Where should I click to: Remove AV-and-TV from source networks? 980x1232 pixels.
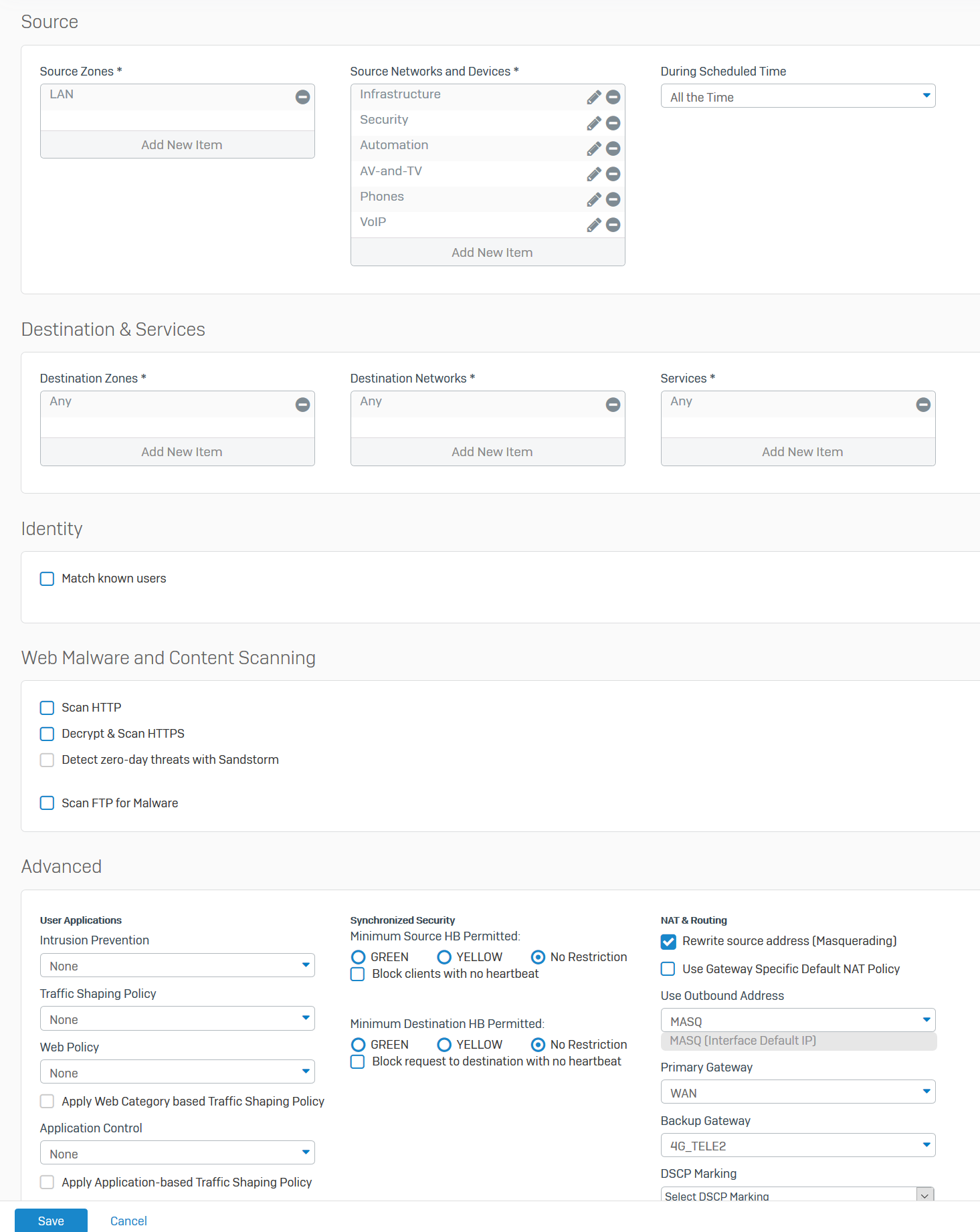coord(613,174)
